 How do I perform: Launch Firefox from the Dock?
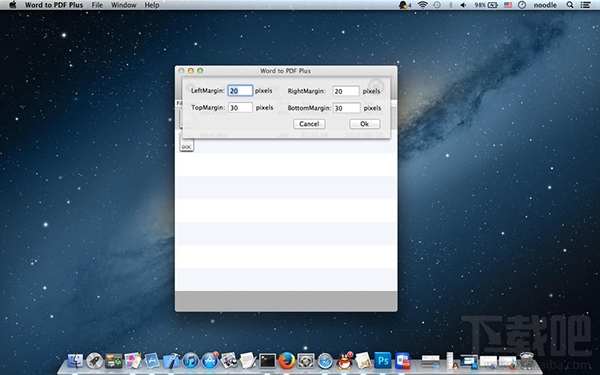(x=287, y=360)
